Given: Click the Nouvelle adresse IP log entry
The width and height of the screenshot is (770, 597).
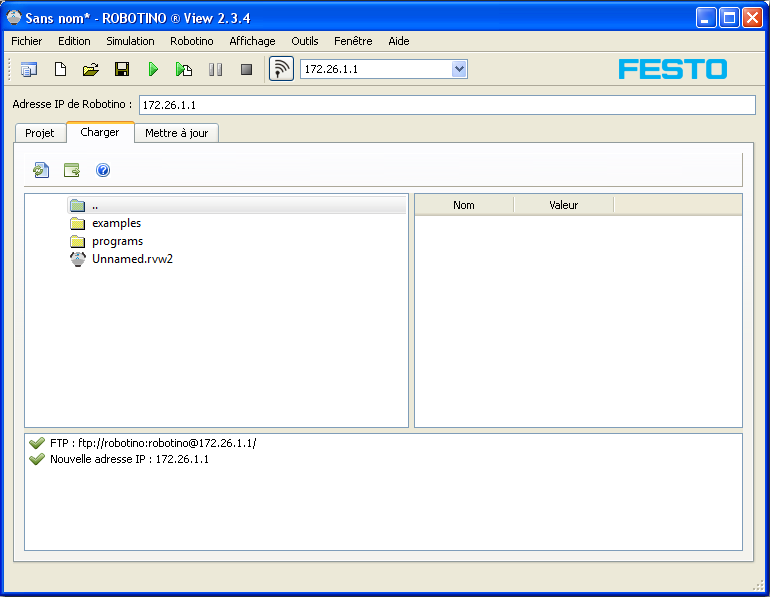Looking at the screenshot, I should 129,460.
